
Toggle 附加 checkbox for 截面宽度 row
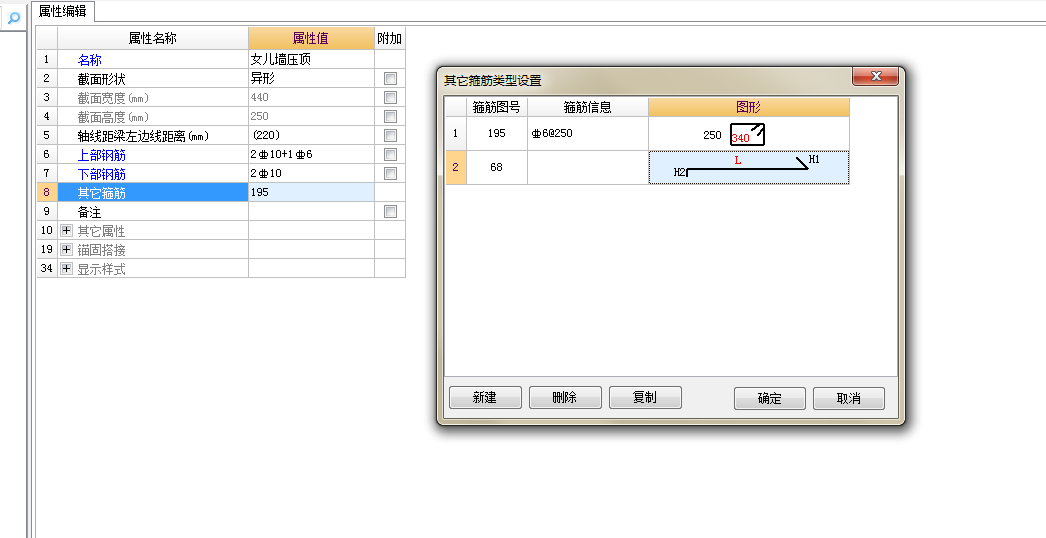[x=390, y=97]
